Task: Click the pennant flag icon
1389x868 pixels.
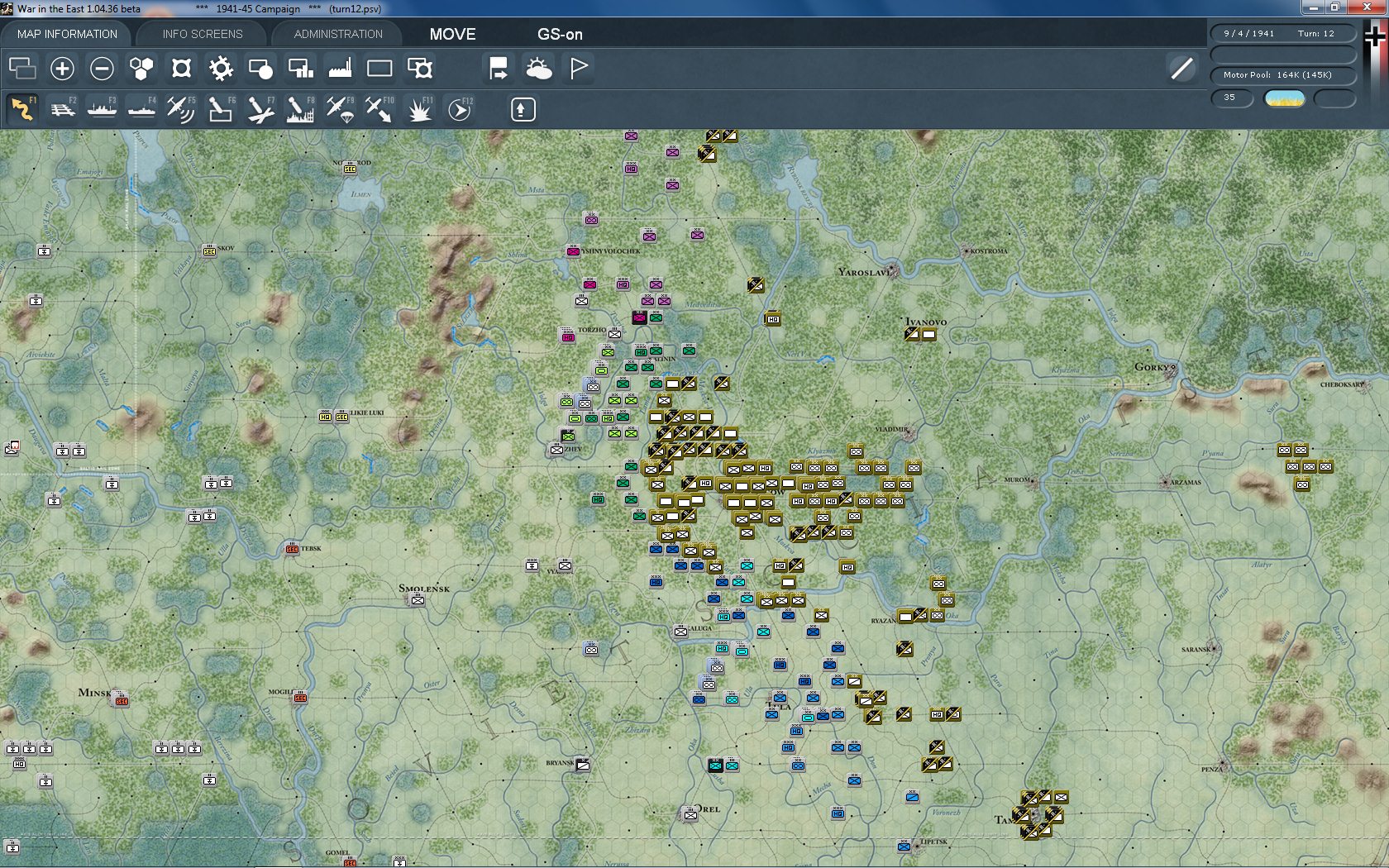Action: (x=579, y=69)
